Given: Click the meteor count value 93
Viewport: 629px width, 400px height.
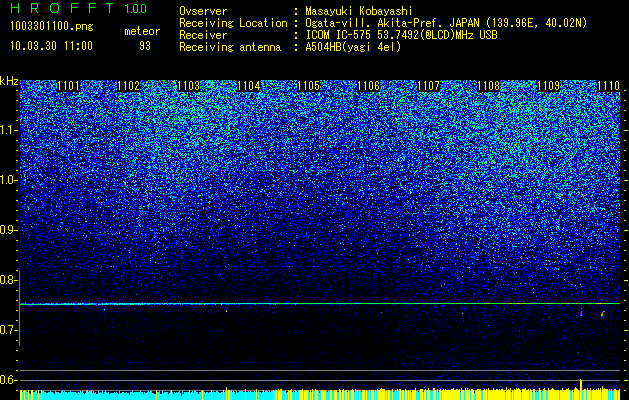Looking at the screenshot, I should (145, 46).
